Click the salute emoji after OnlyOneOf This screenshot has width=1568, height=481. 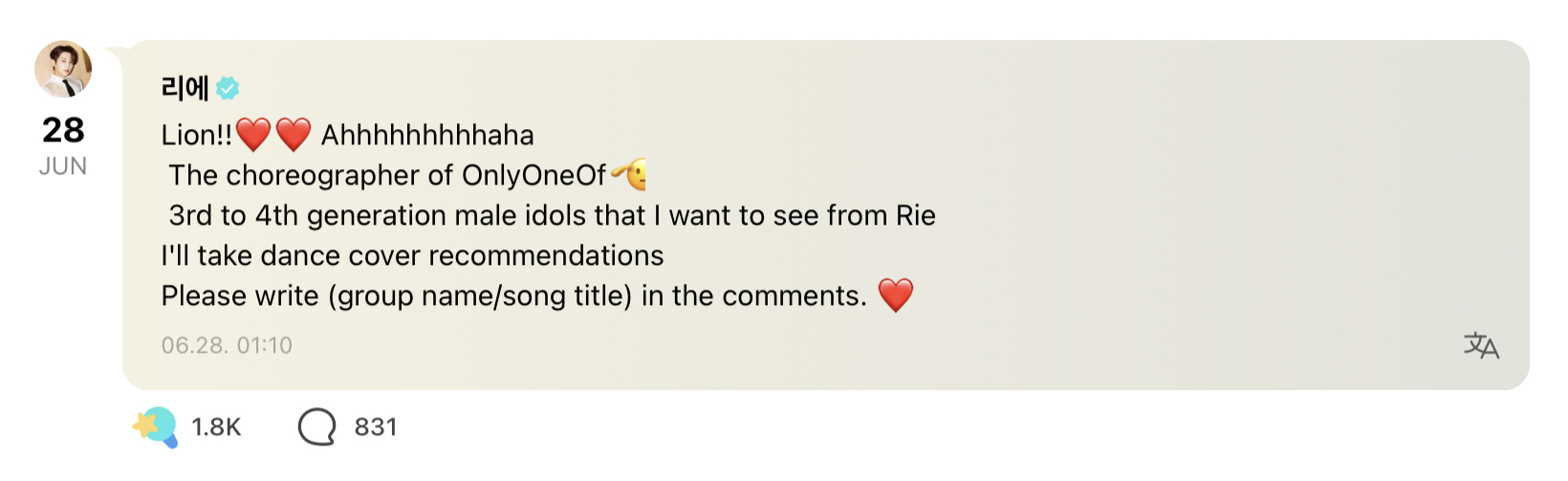pyautogui.click(x=629, y=174)
